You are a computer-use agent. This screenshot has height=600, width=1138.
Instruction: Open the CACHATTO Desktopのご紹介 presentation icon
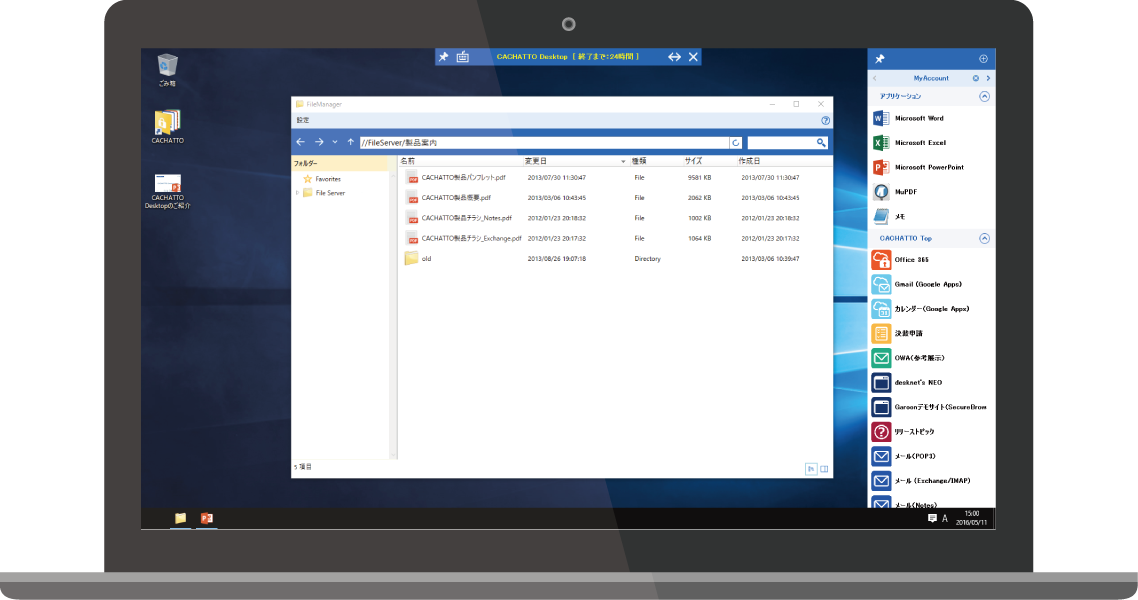tap(168, 191)
